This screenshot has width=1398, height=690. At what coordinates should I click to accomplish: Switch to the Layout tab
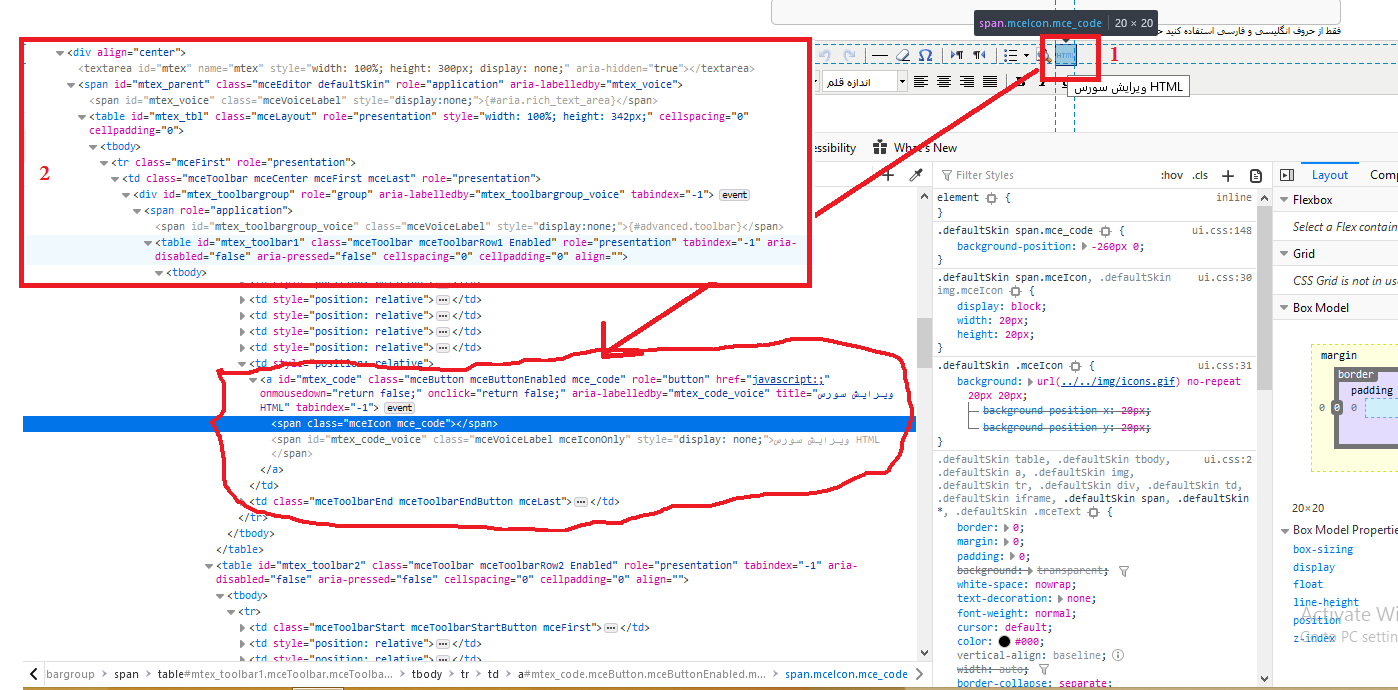tap(1330, 174)
